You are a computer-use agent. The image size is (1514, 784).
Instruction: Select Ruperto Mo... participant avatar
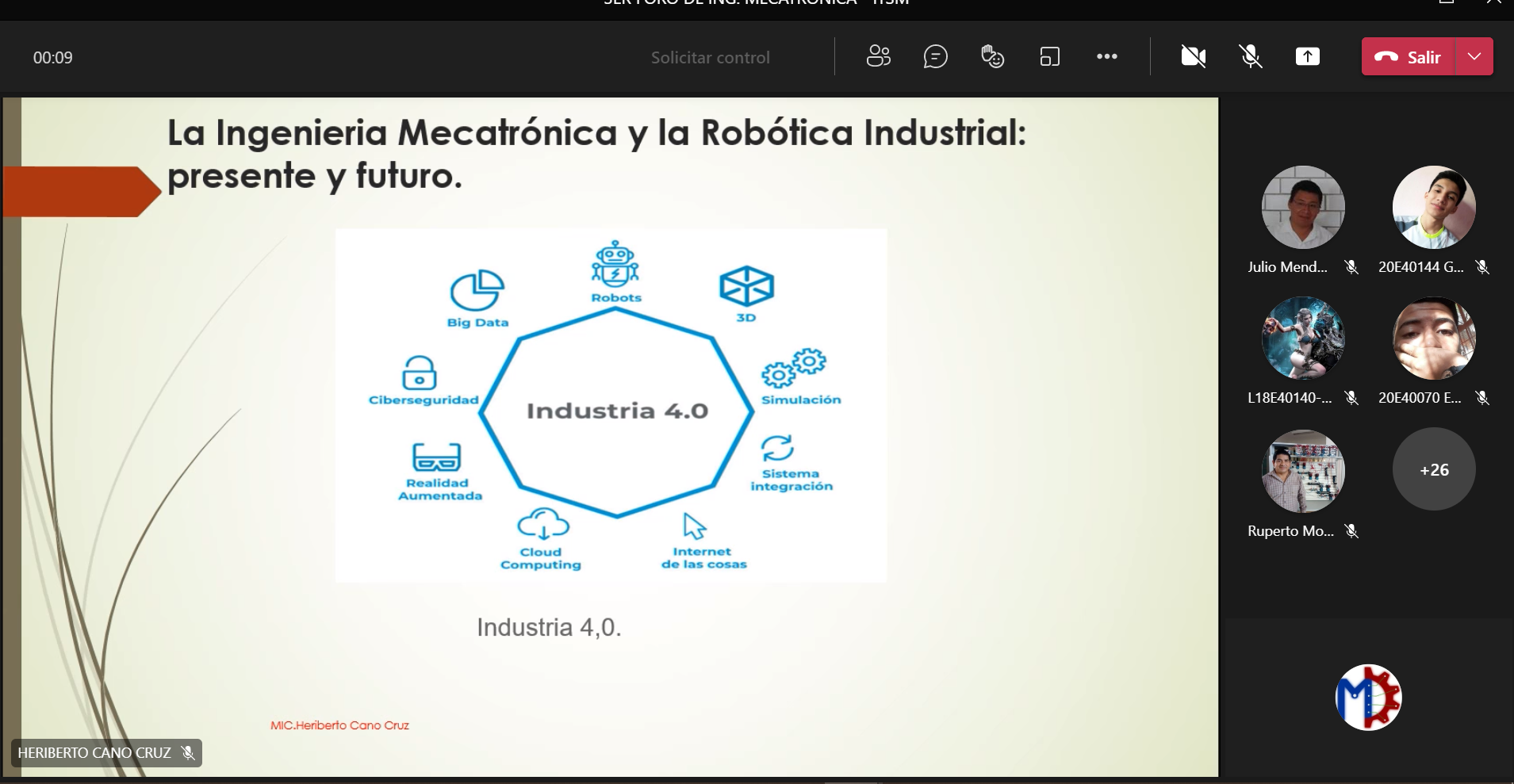[x=1303, y=471]
